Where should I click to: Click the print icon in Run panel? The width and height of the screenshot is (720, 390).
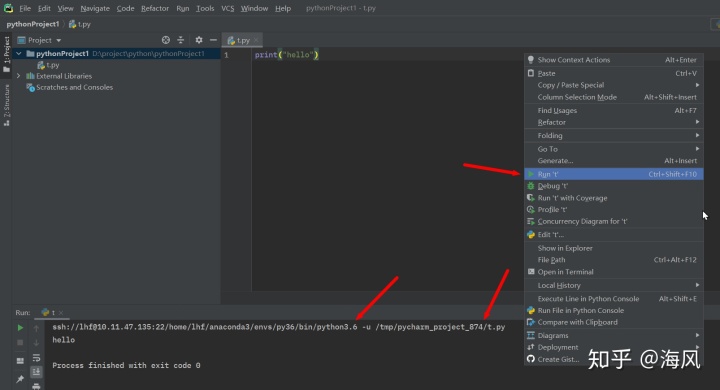point(36,386)
